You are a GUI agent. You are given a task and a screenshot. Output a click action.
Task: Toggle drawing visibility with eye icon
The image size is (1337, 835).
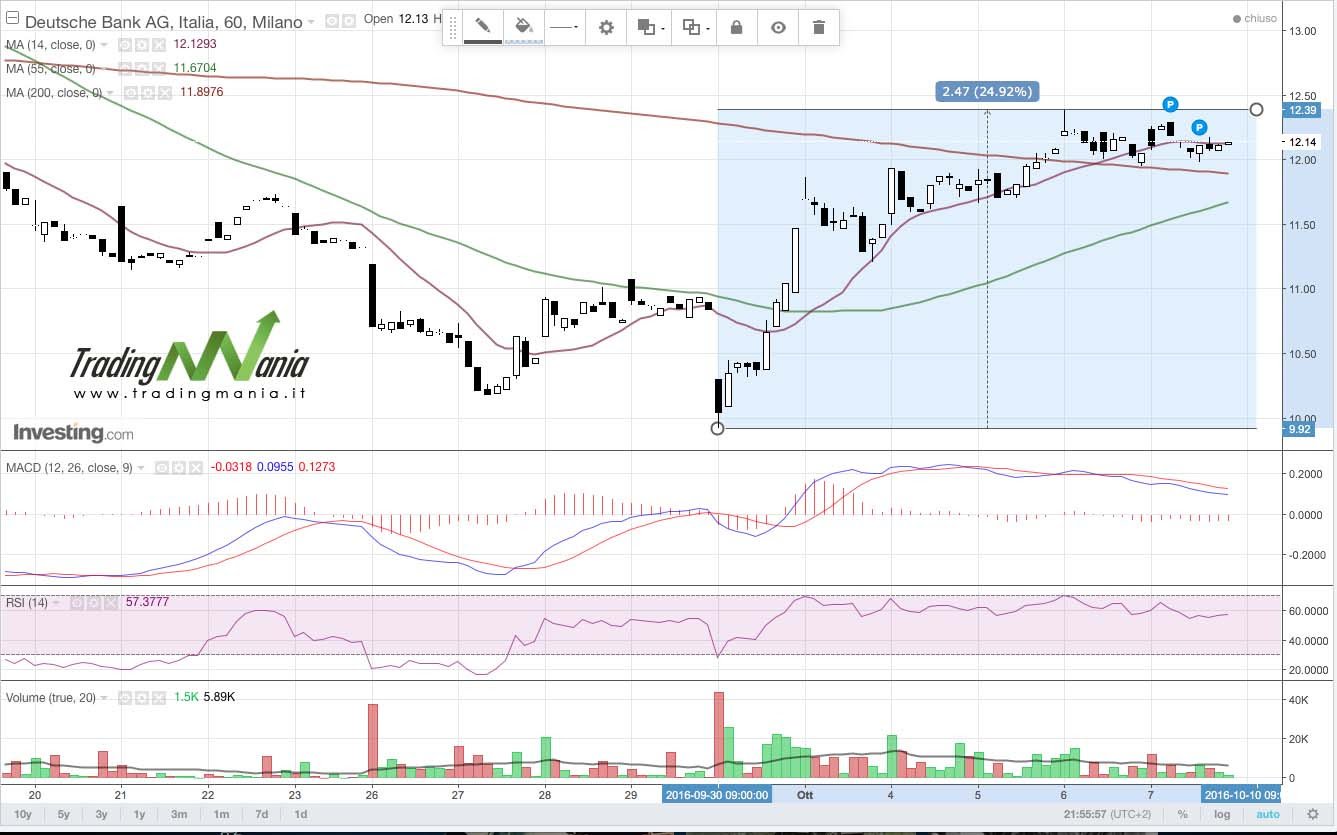(x=778, y=27)
